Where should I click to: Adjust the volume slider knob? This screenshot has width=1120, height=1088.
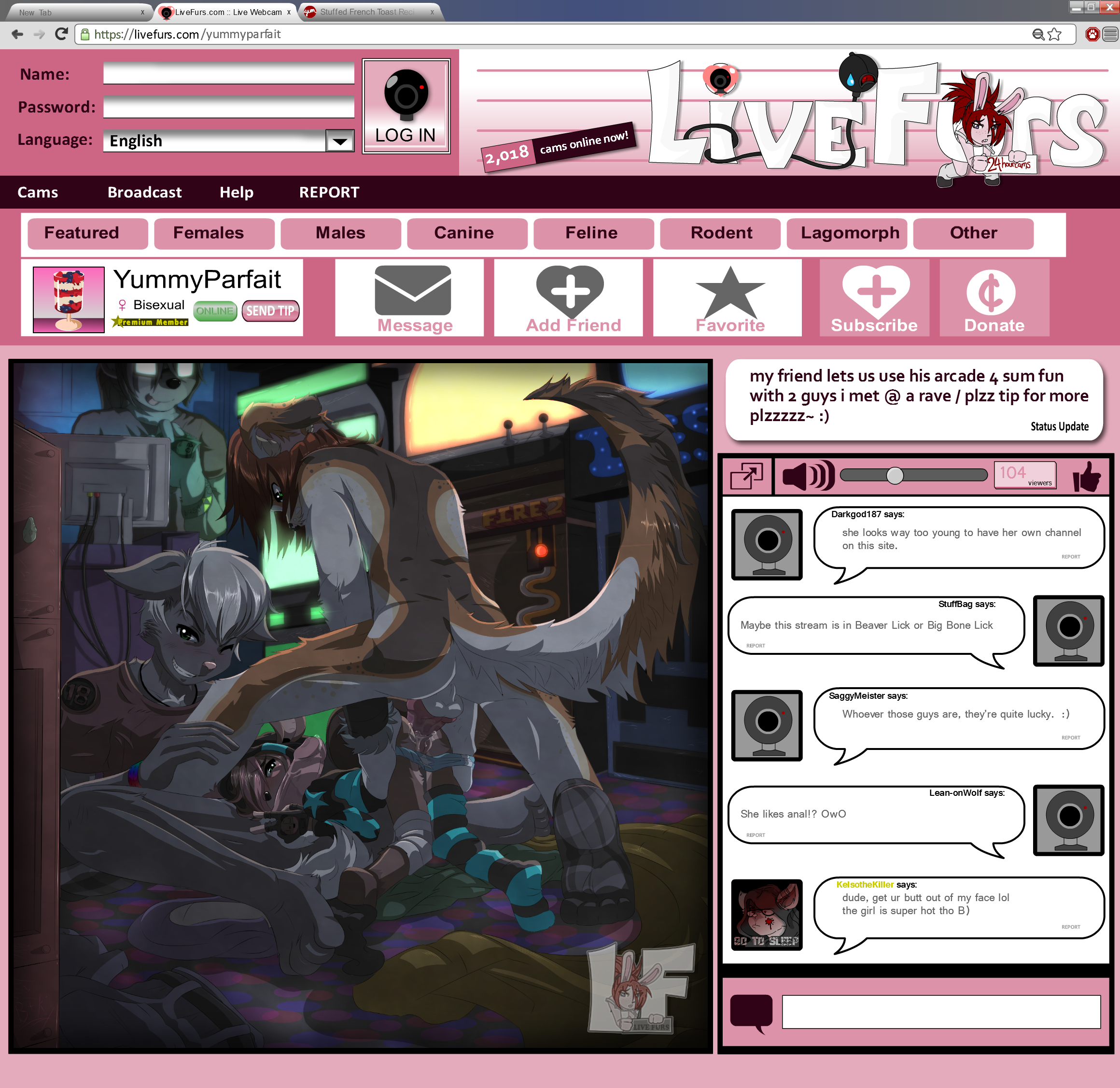[895, 475]
